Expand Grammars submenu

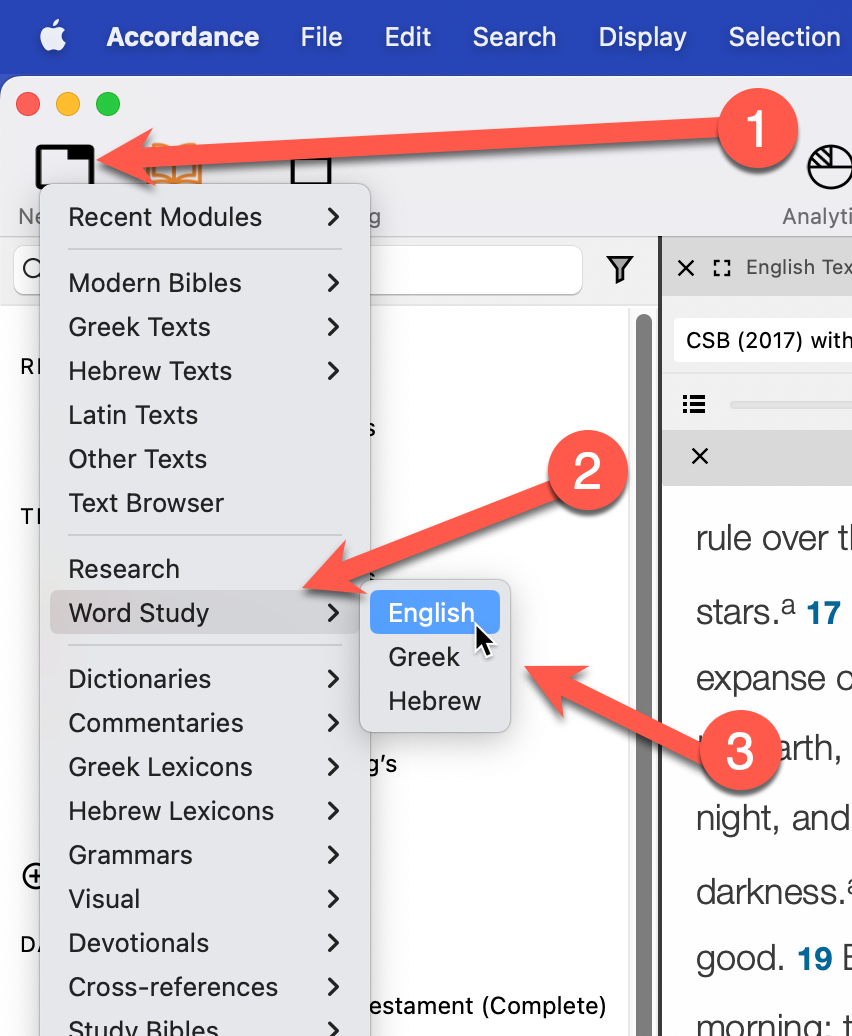pyautogui.click(x=205, y=854)
